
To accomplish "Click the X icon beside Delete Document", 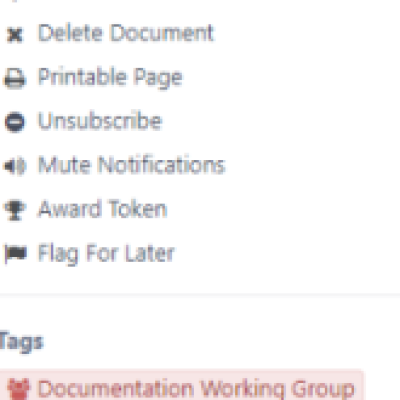I will (x=15, y=34).
